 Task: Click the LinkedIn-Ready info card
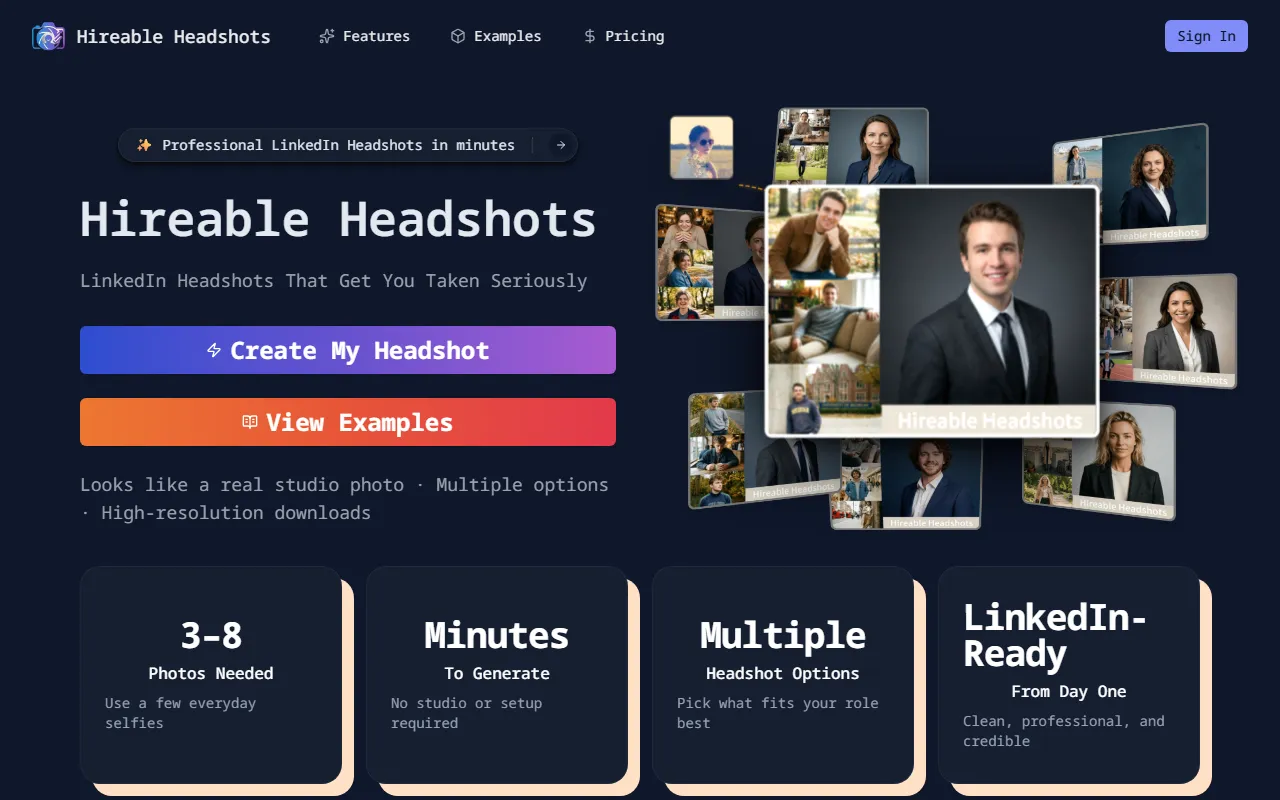coord(1069,675)
